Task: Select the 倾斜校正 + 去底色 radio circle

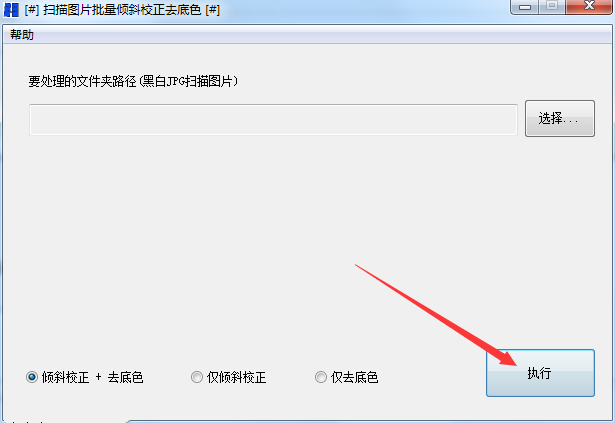Action: point(32,377)
